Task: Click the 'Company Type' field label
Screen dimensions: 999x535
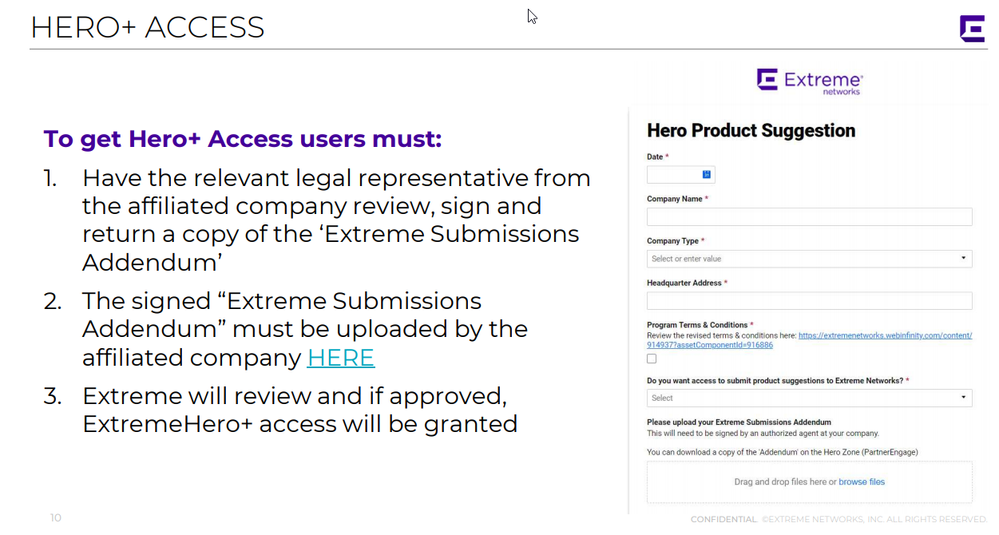Action: point(673,241)
